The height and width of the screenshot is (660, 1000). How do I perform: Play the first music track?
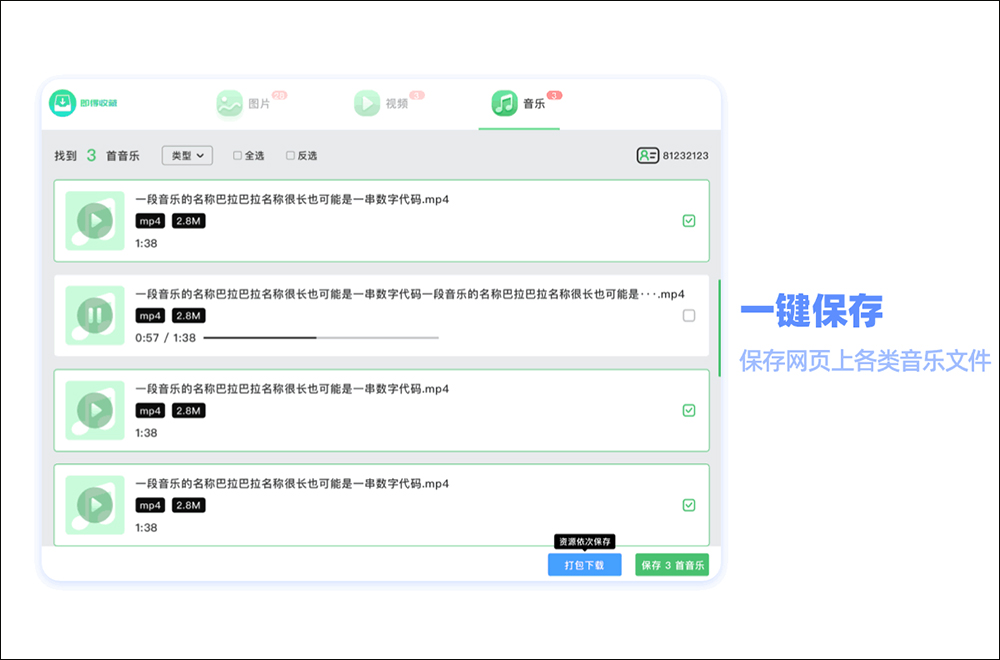tap(95, 221)
